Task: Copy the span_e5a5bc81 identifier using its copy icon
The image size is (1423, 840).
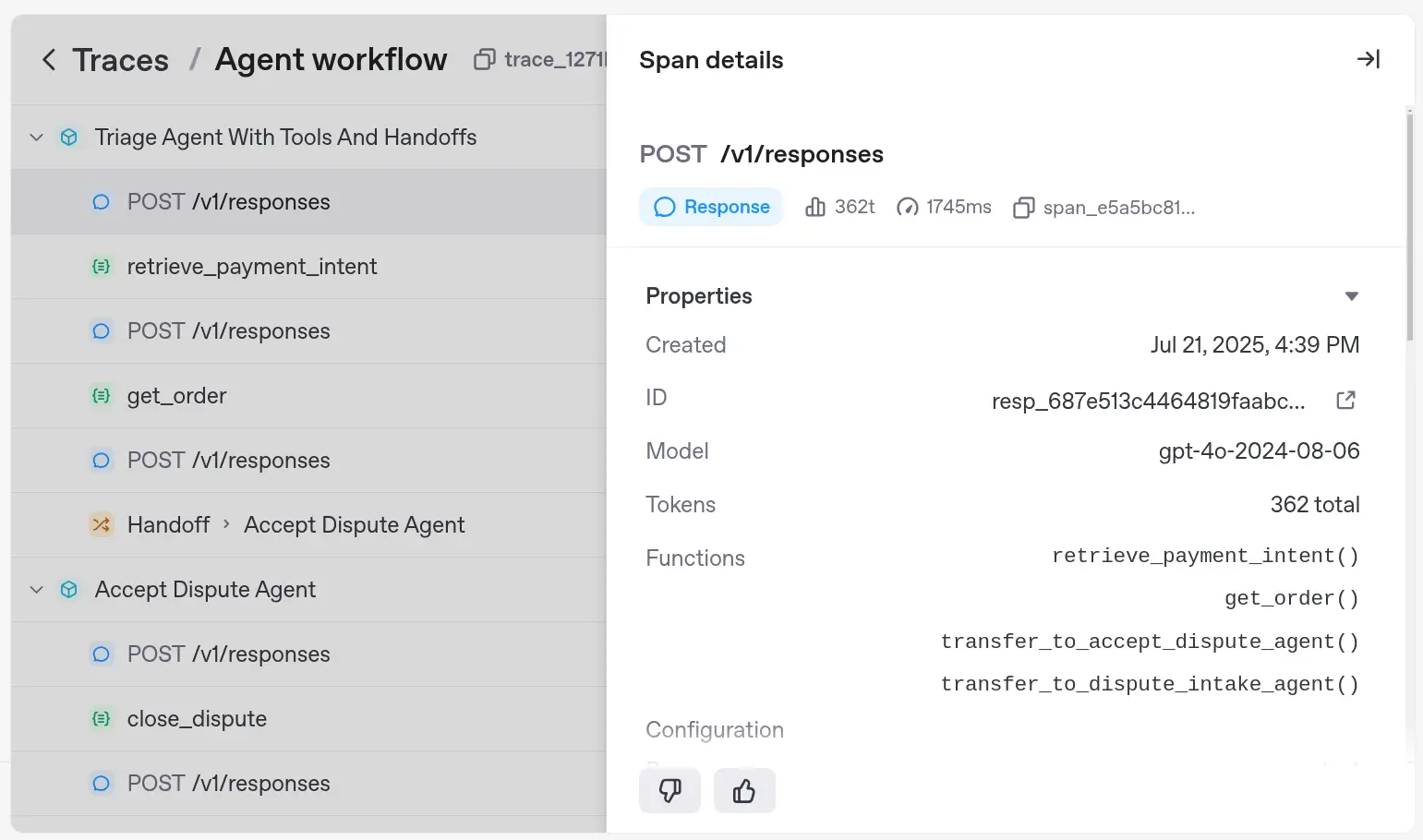Action: click(x=1023, y=207)
